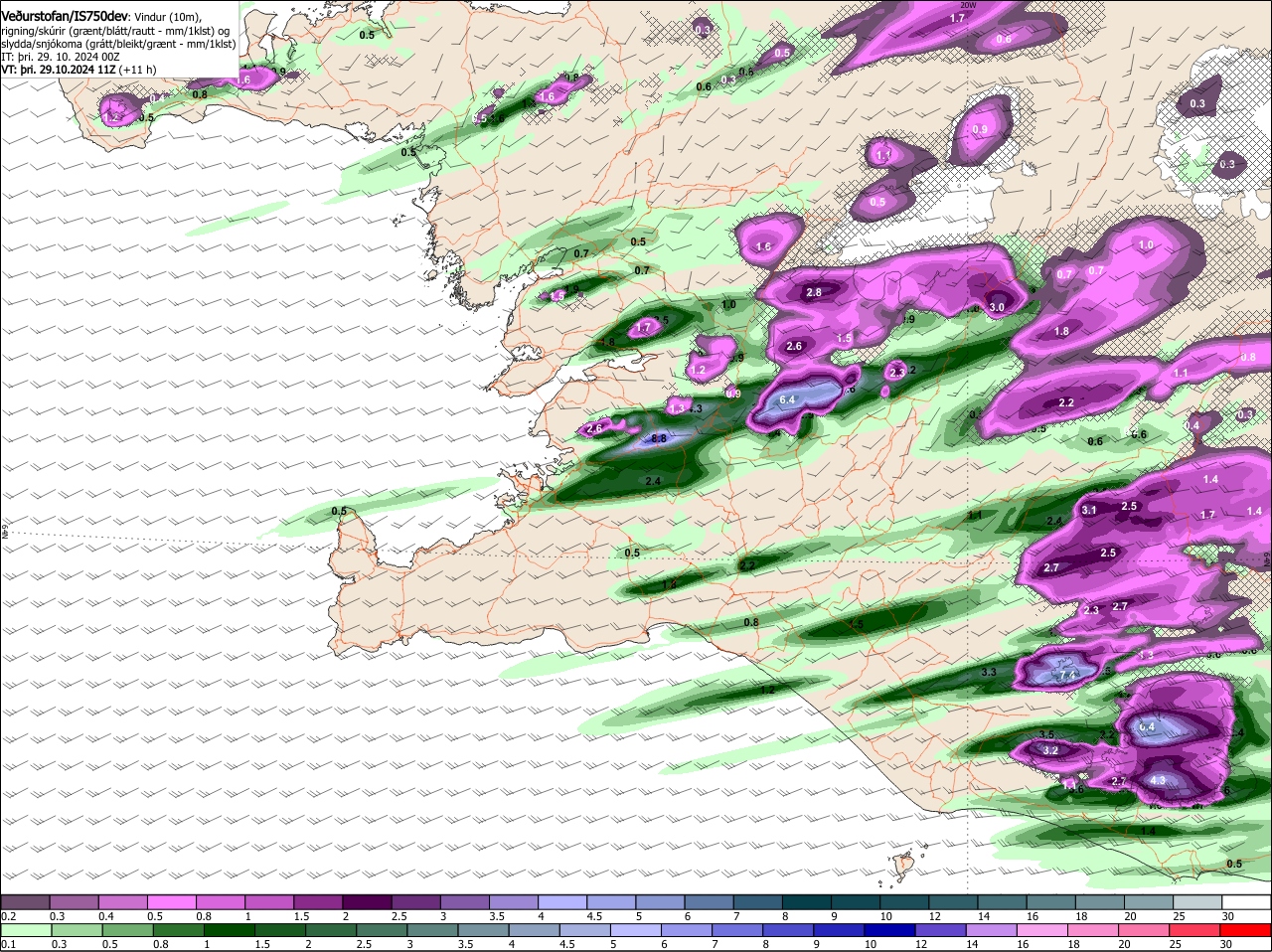Click the 0.2 label on upper legend scale
Screen dimensions: 1272x952
8,916
